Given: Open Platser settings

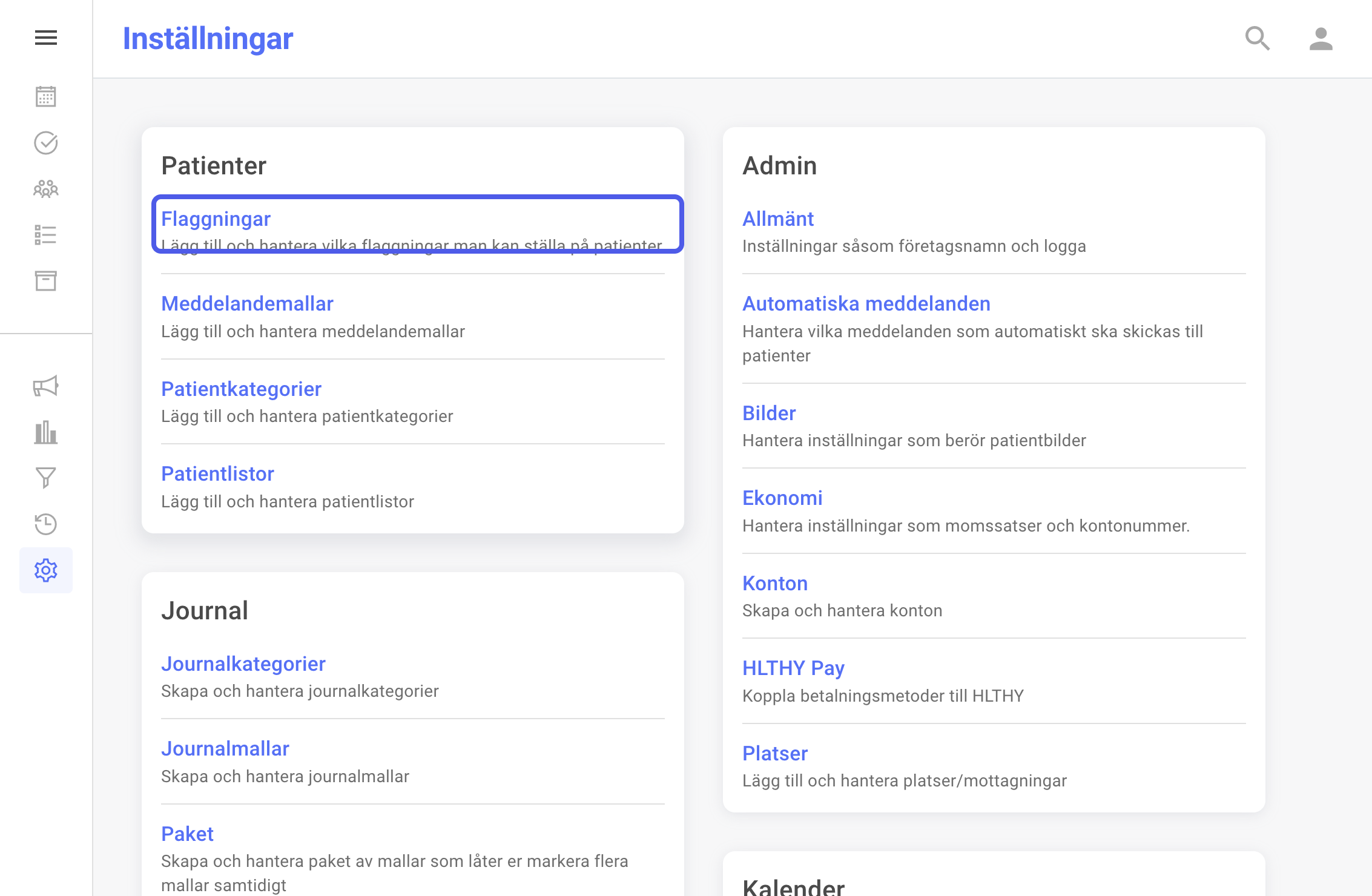Looking at the screenshot, I should (x=776, y=754).
